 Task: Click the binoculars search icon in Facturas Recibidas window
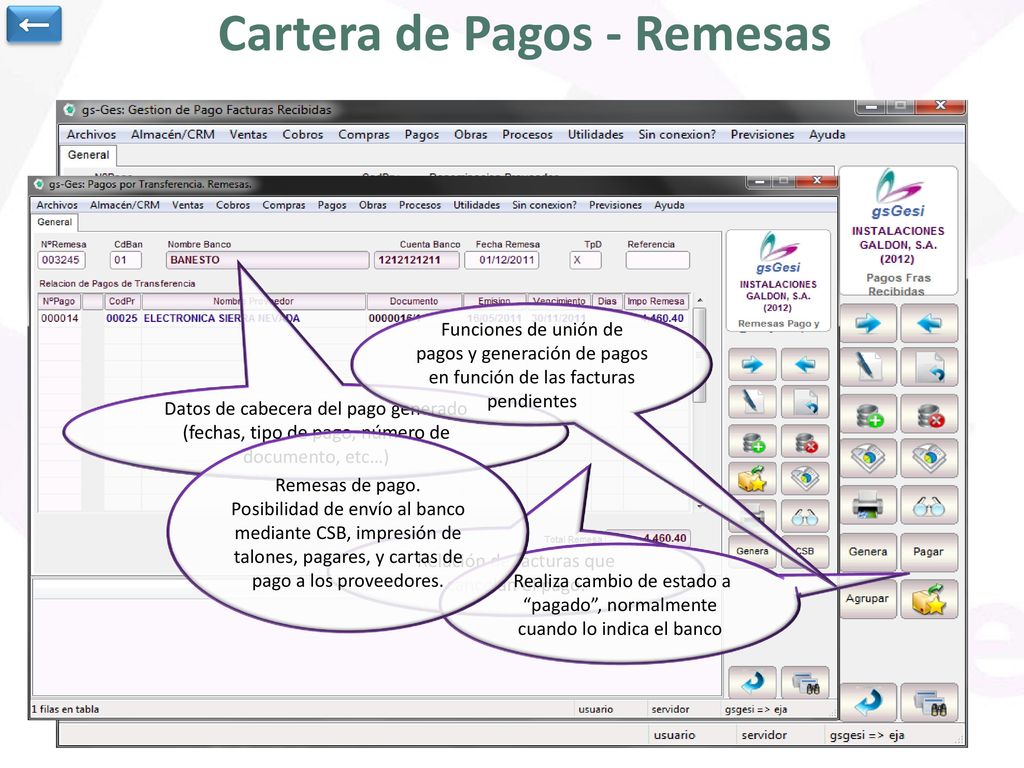(x=929, y=702)
